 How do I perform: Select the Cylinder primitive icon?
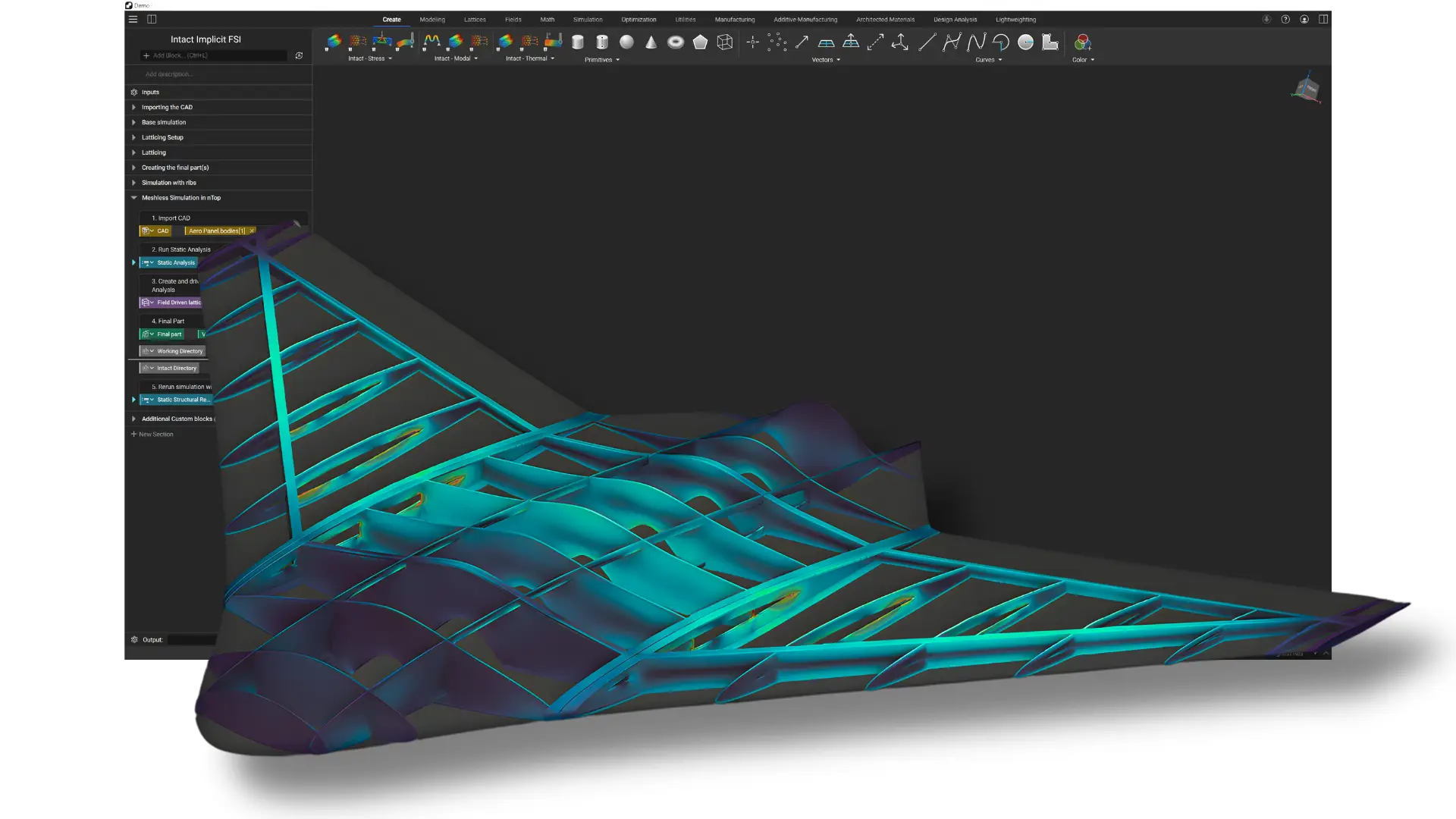tap(578, 42)
